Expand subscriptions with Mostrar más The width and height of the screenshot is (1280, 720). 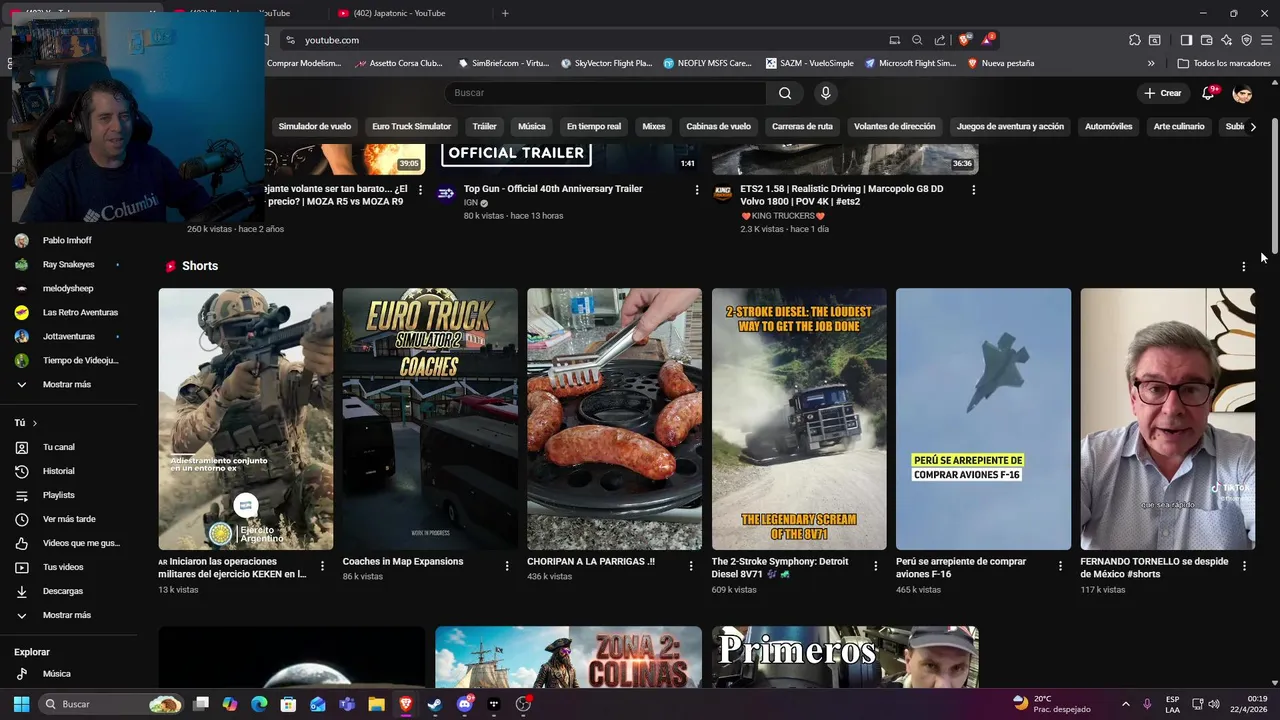[x=68, y=385]
